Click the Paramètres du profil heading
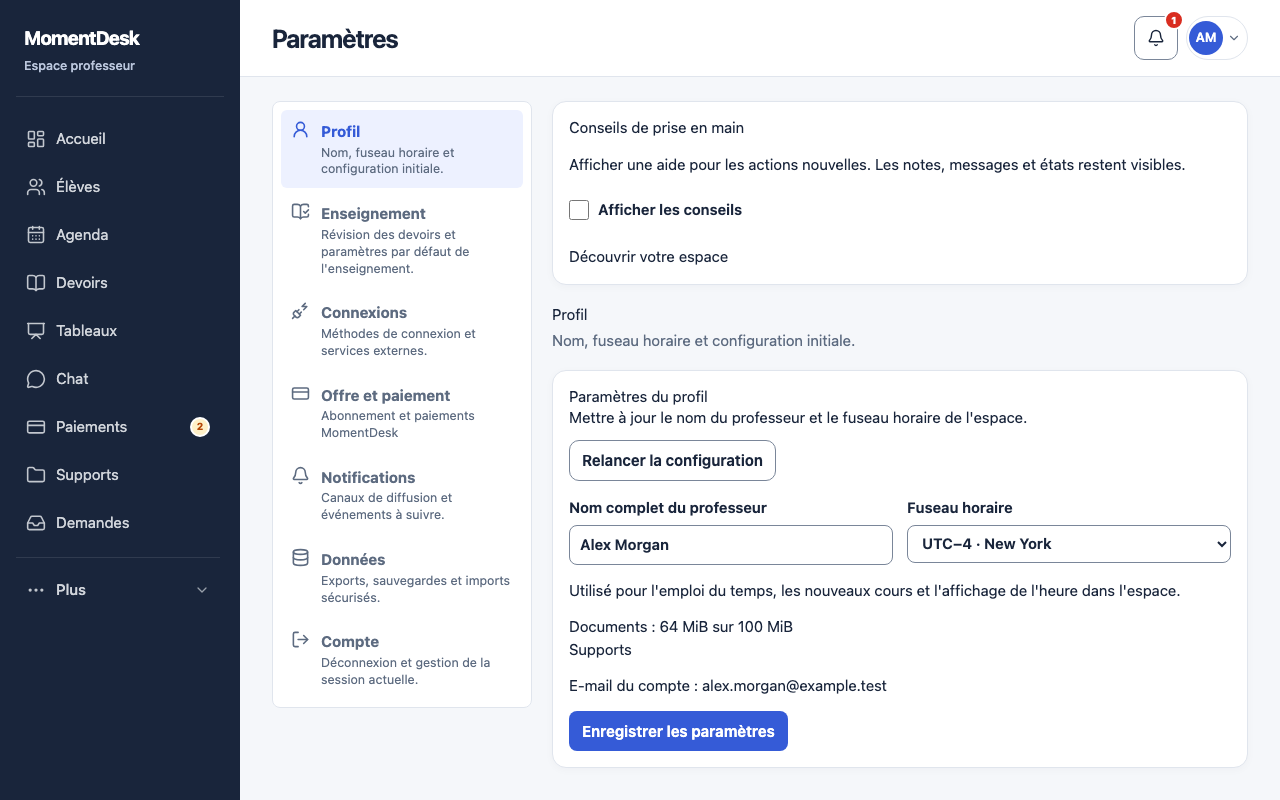This screenshot has width=1280, height=800. tap(638, 397)
